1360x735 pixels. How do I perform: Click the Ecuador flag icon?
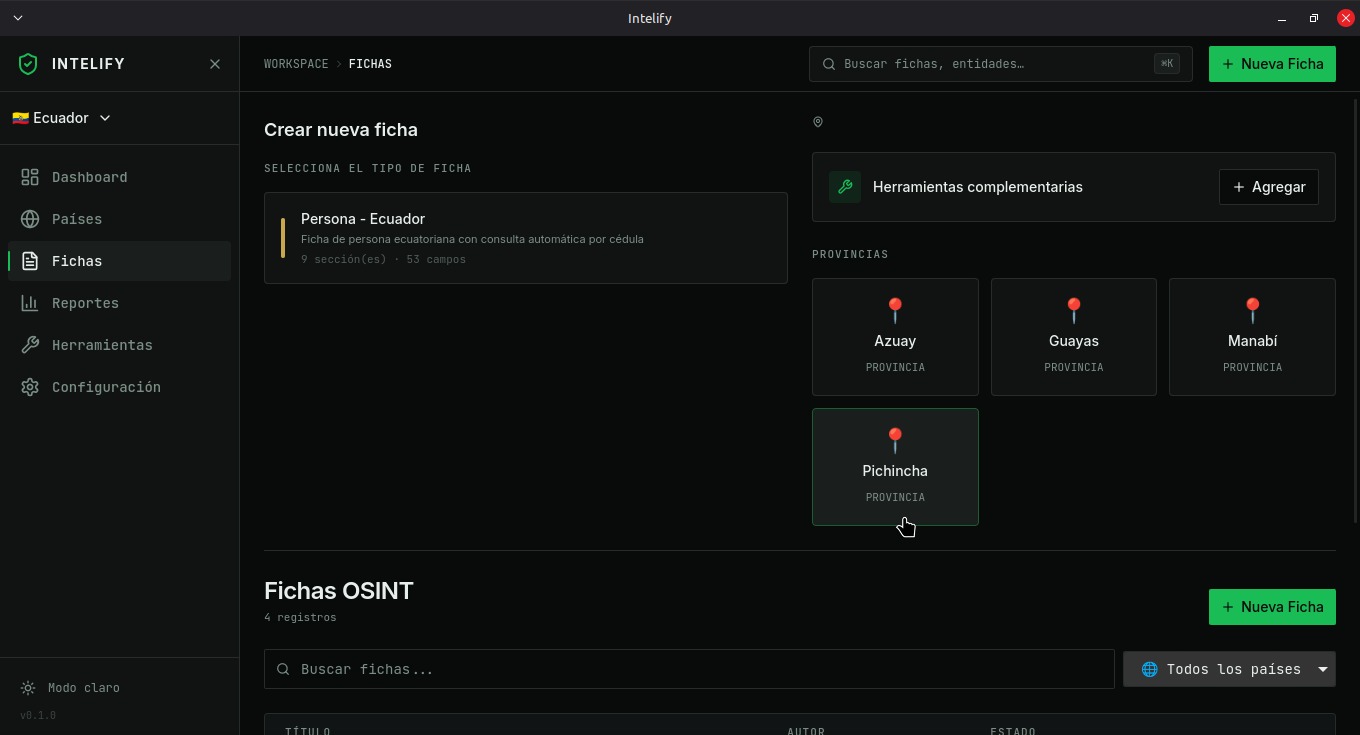coord(20,118)
